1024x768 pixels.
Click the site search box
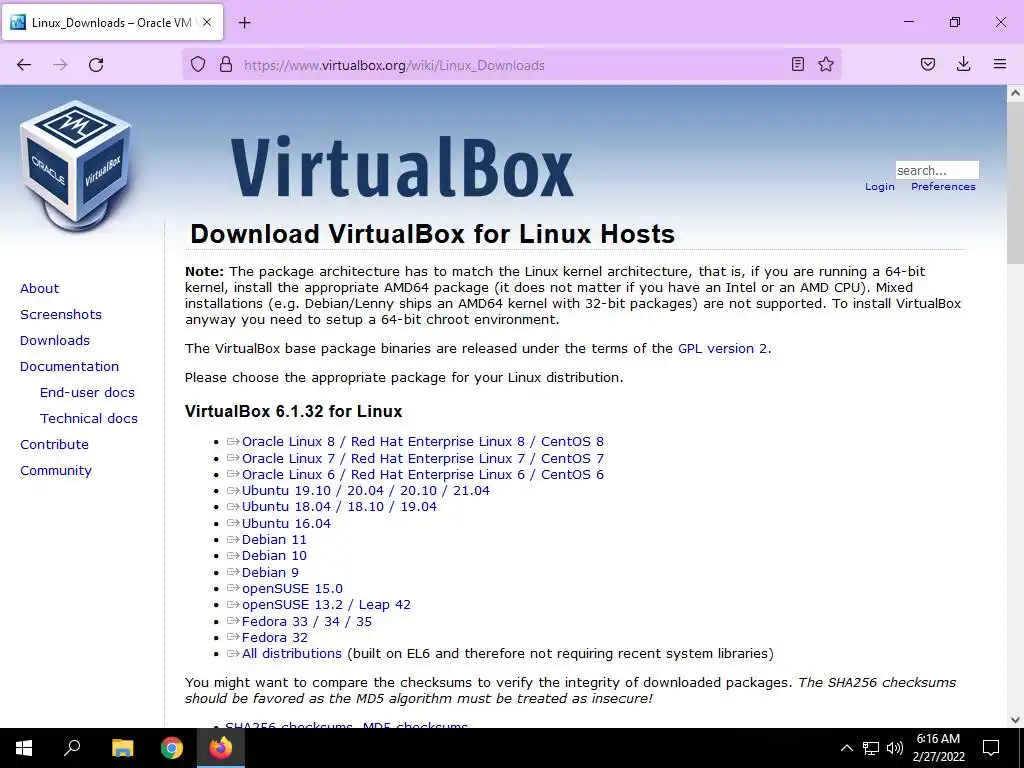click(x=936, y=170)
